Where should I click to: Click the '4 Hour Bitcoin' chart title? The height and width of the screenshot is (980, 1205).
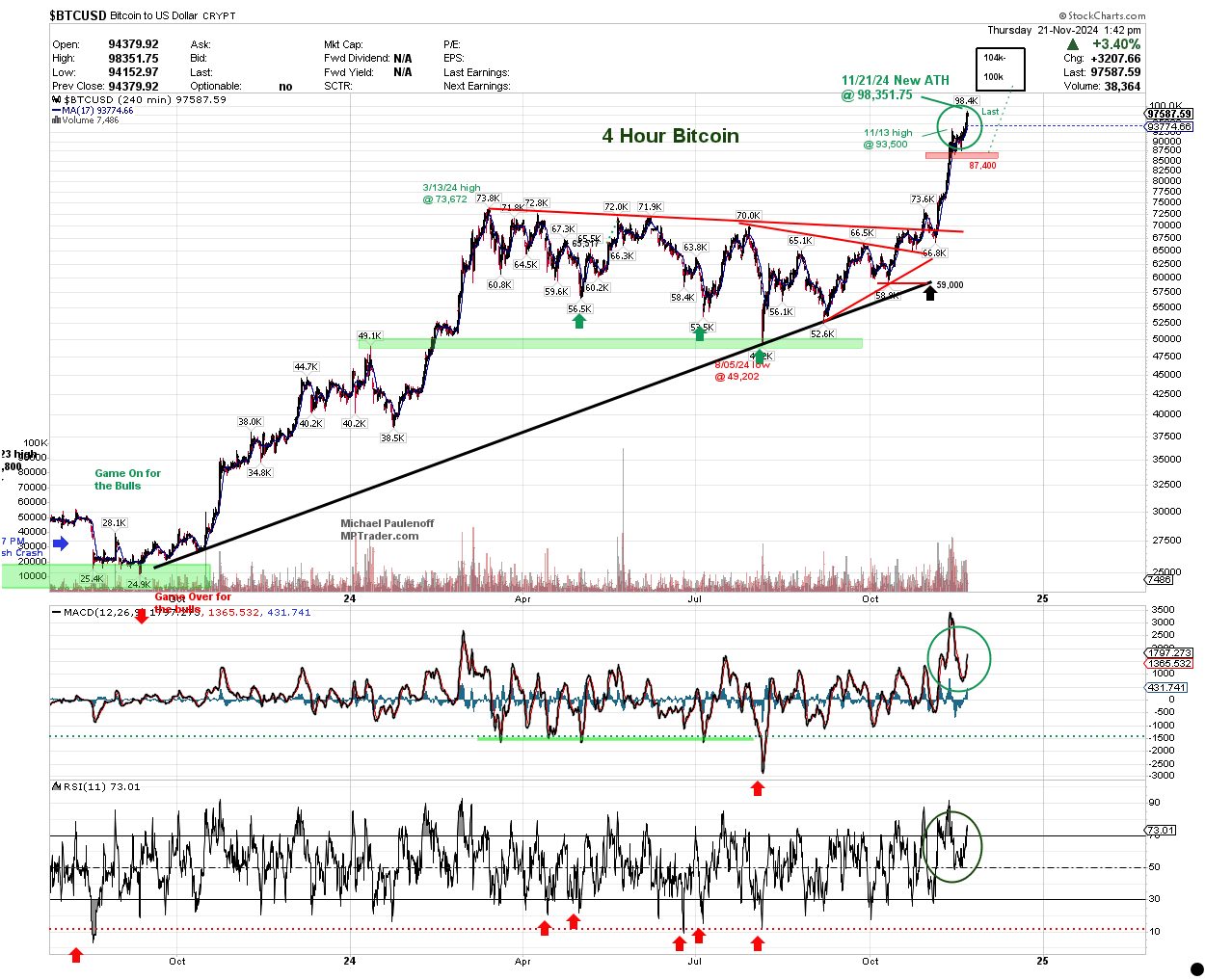tap(671, 136)
